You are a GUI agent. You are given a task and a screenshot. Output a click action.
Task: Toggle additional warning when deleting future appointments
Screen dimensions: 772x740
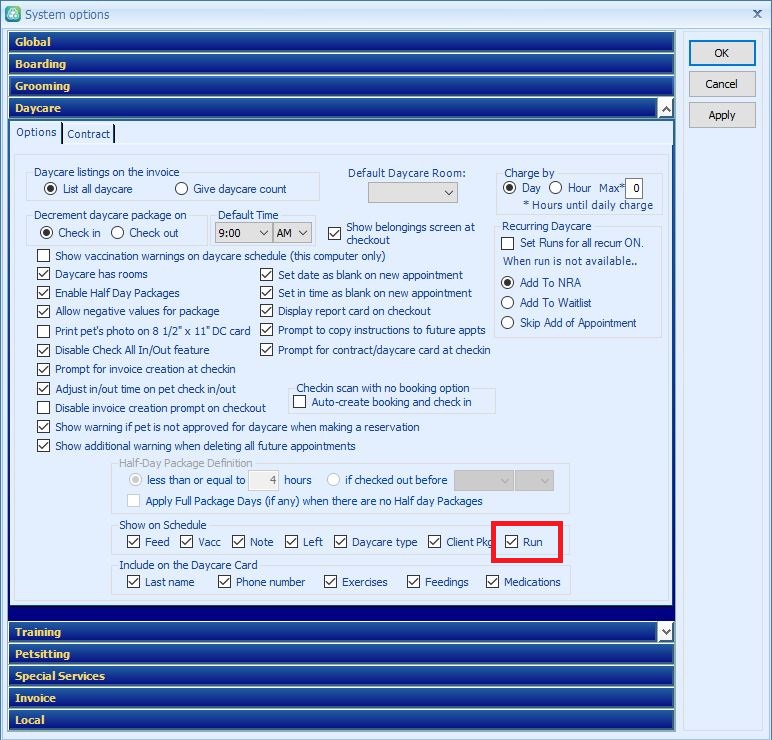(x=43, y=446)
